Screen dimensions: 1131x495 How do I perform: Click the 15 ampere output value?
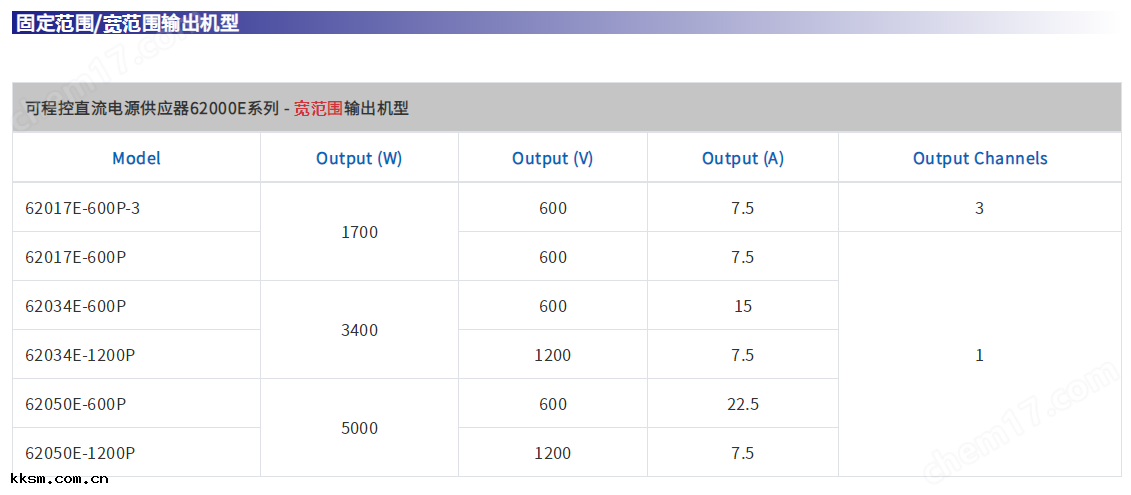743,306
